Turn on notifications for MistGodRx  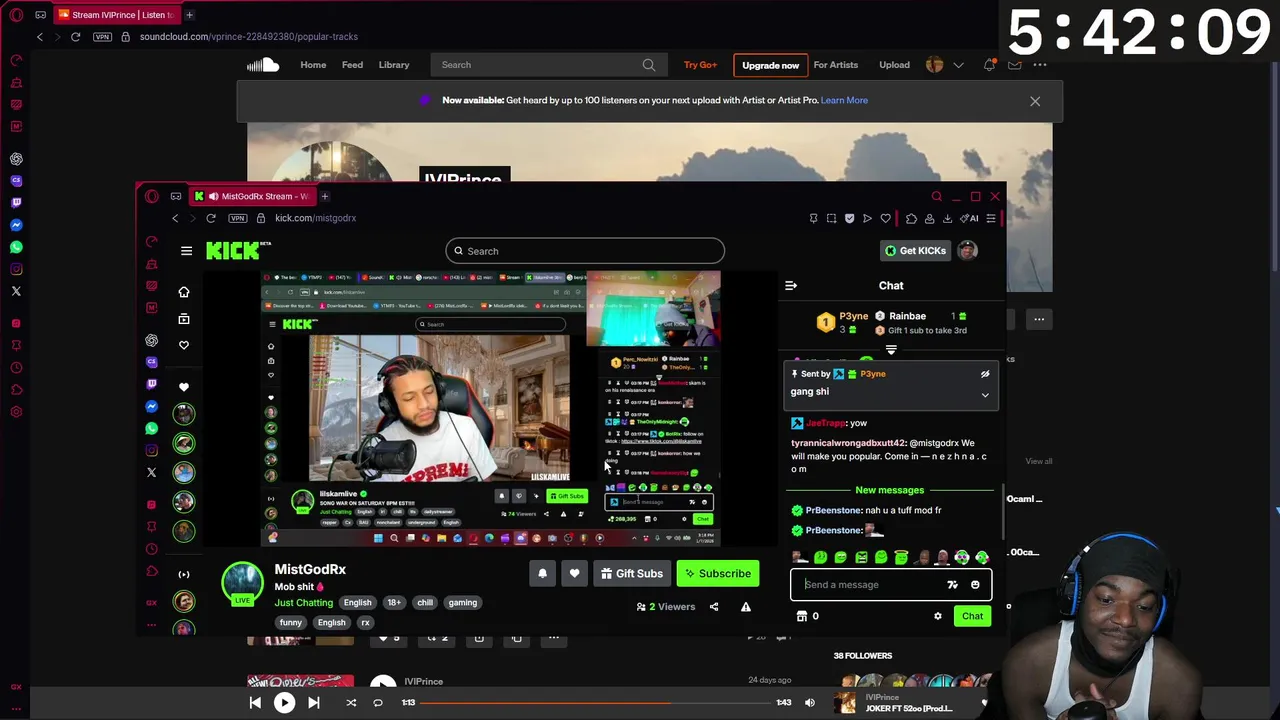pyautogui.click(x=542, y=574)
